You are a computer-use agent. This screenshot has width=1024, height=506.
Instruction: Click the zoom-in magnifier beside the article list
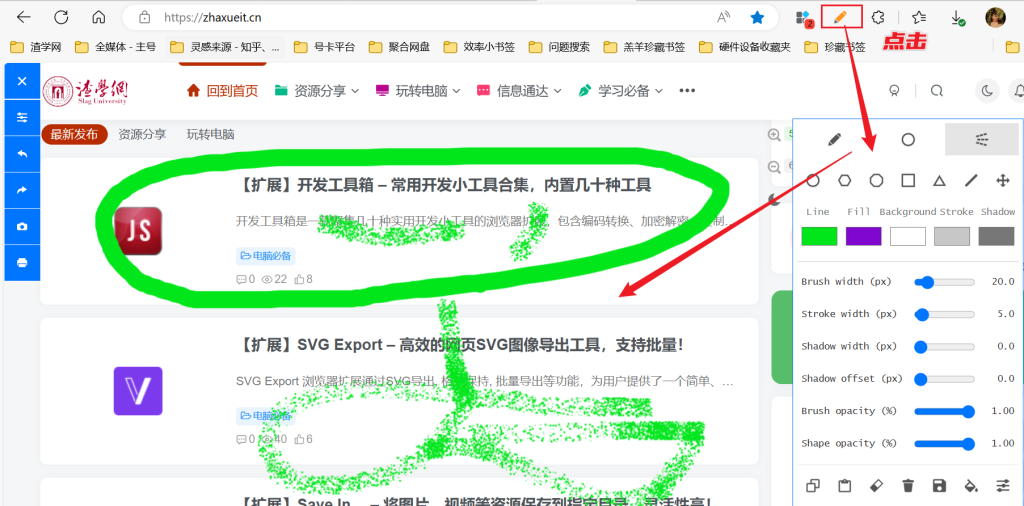(x=775, y=134)
